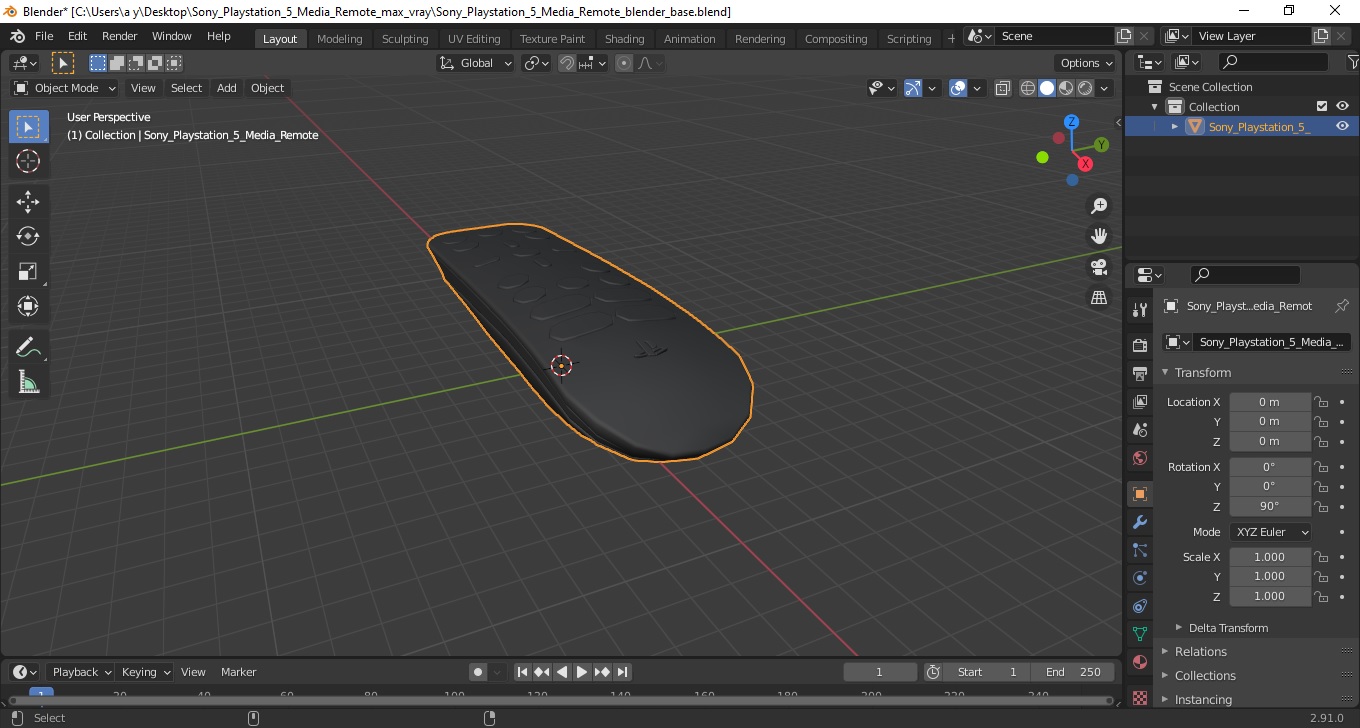The width and height of the screenshot is (1360, 728).
Task: Expand Sony_Playstation_5_ object in outliner
Action: coord(1175,127)
